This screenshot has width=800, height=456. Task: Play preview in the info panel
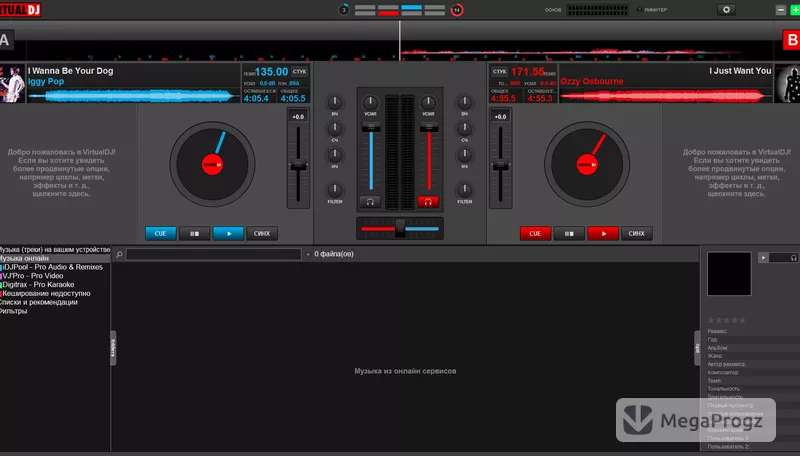763,258
